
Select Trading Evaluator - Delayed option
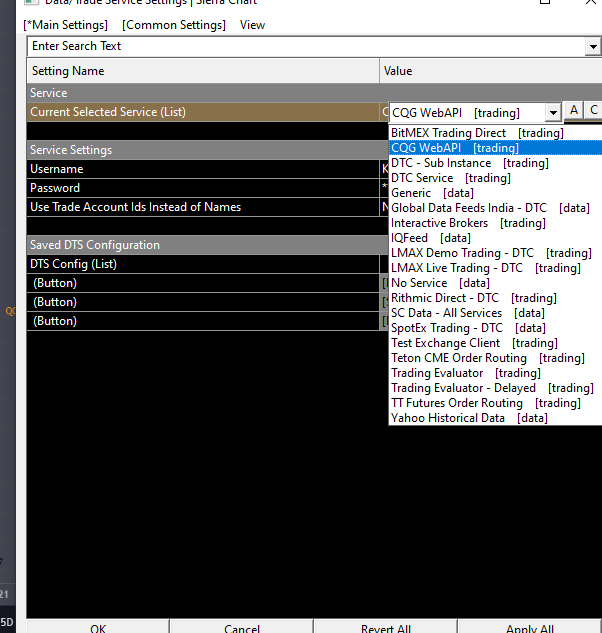tap(495, 388)
